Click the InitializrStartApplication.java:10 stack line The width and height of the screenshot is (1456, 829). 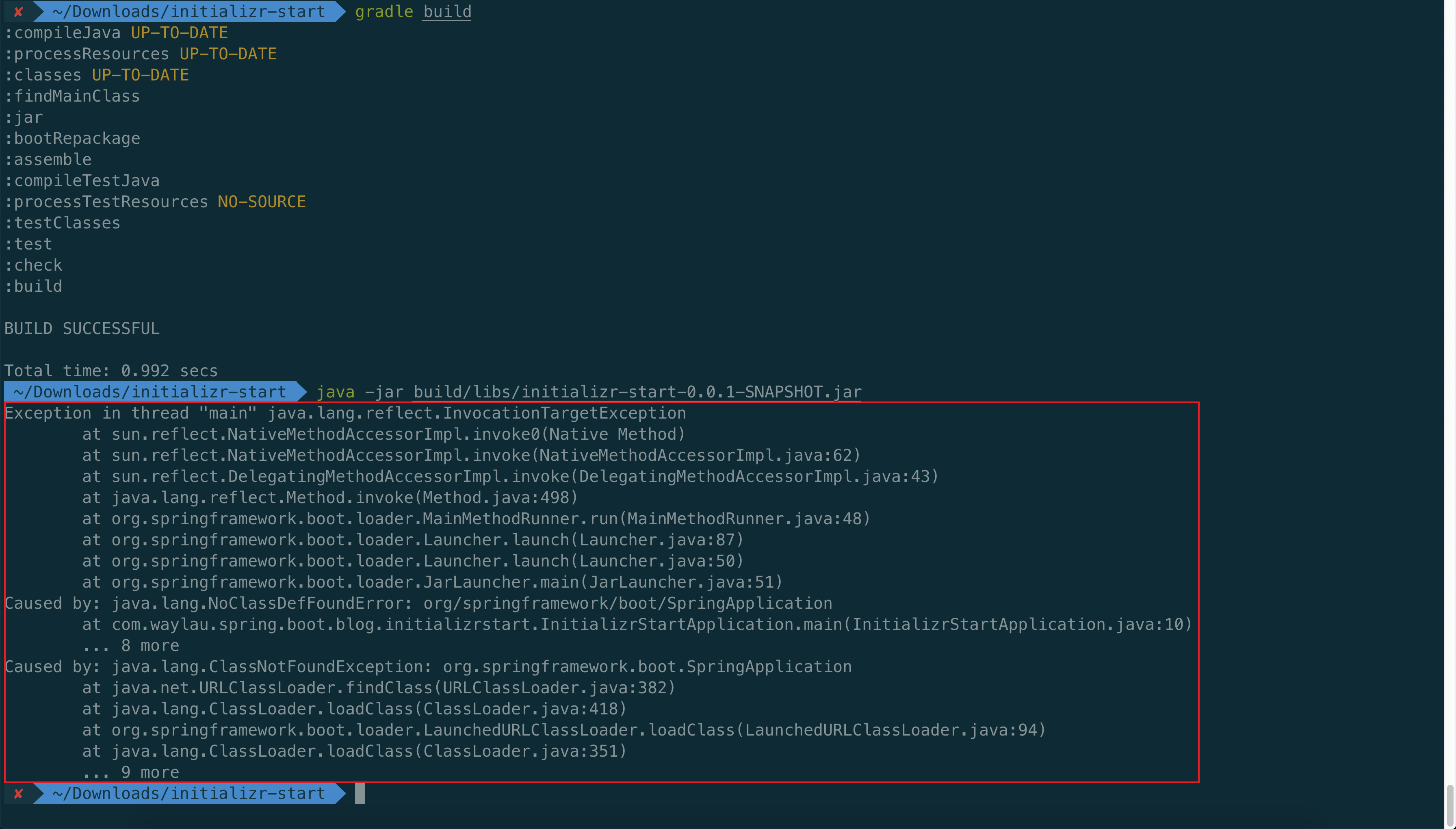coord(637,624)
